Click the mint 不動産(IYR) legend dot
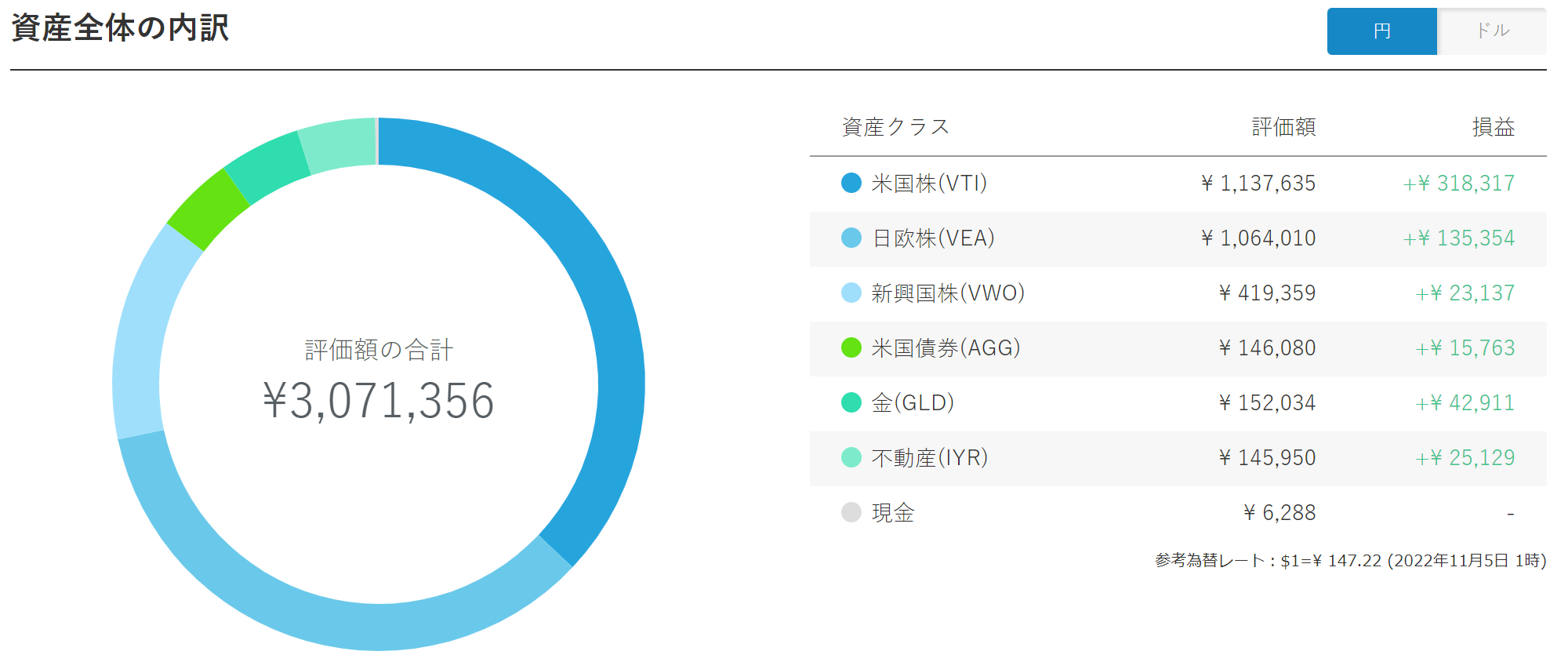The width and height of the screenshot is (1568, 662). point(851,457)
